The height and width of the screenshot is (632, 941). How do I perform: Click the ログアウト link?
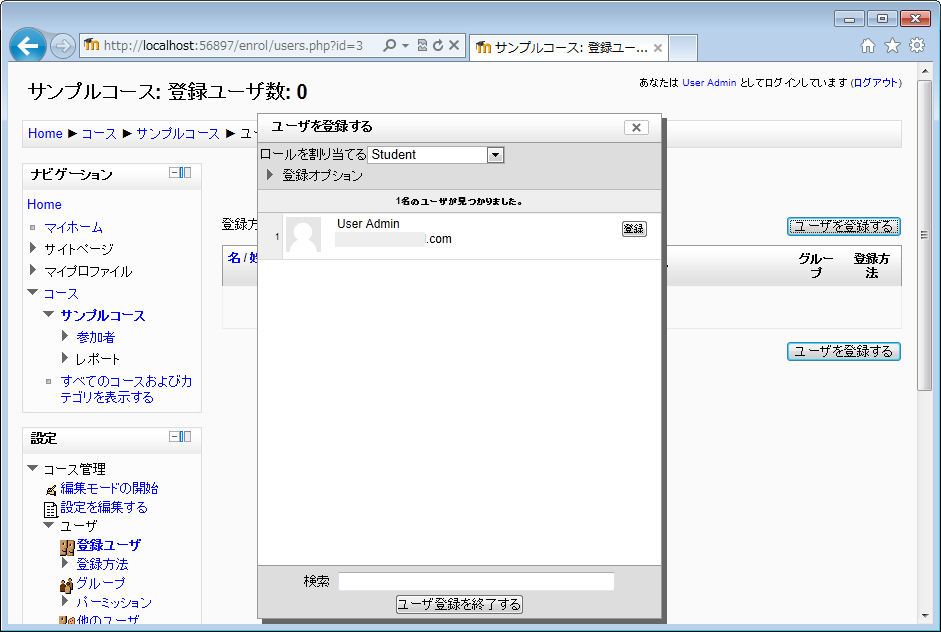[875, 83]
